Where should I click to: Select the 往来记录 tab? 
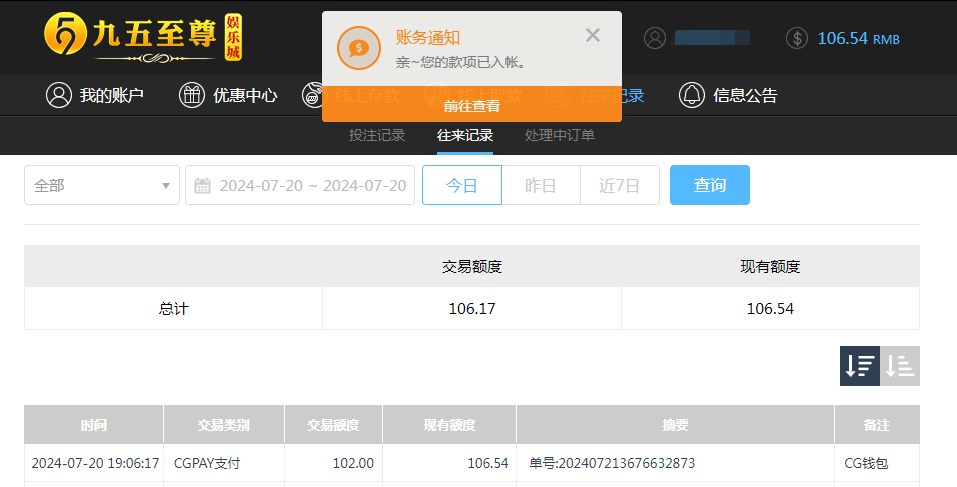465,135
